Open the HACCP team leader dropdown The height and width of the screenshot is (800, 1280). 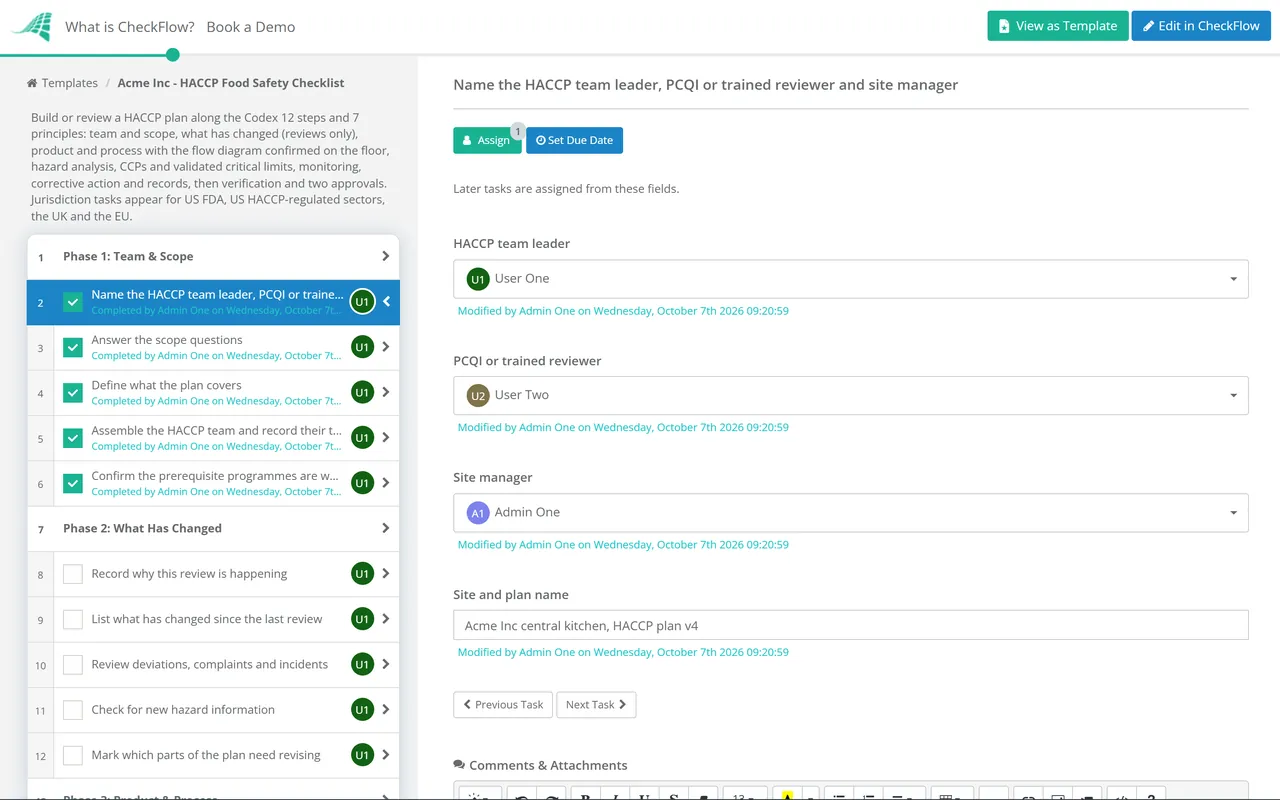(x=851, y=279)
